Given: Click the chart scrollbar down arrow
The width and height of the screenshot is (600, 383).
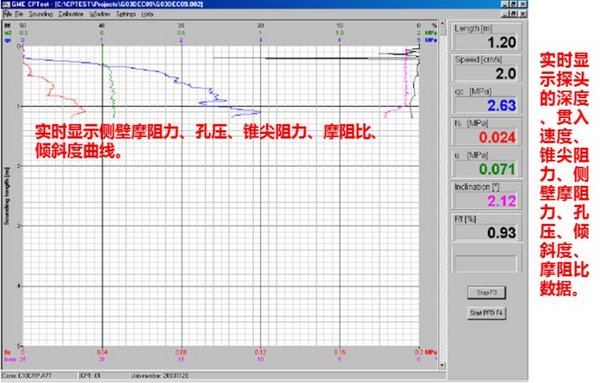Looking at the screenshot, I should click(x=442, y=365).
